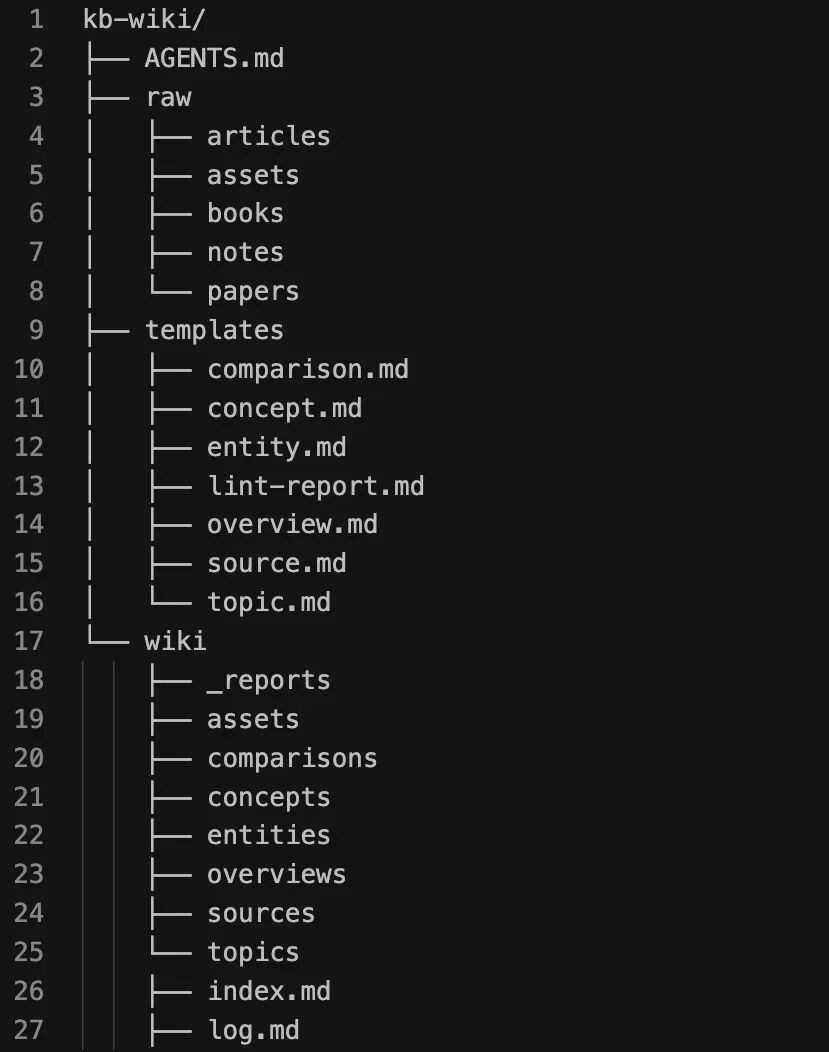The height and width of the screenshot is (1052, 829).
Task: Click the templates folder line
Action: pyautogui.click(x=214, y=330)
